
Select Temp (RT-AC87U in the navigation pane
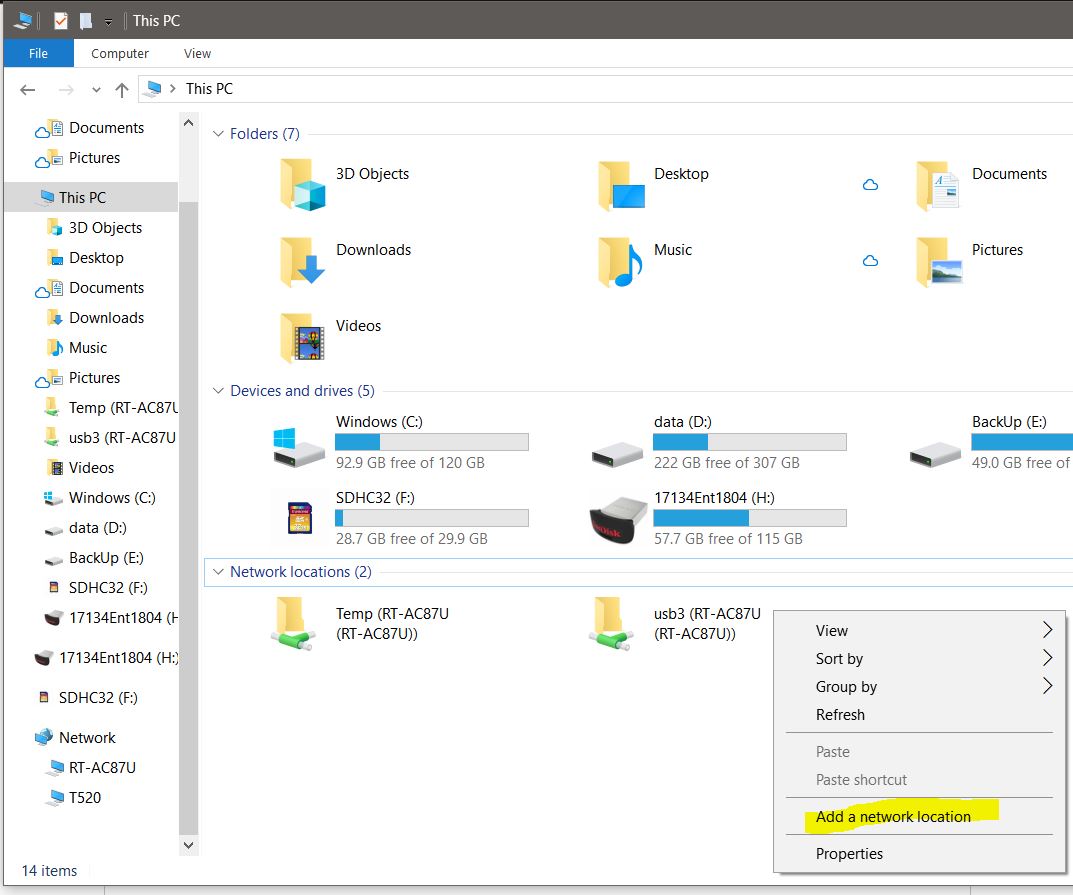[122, 408]
